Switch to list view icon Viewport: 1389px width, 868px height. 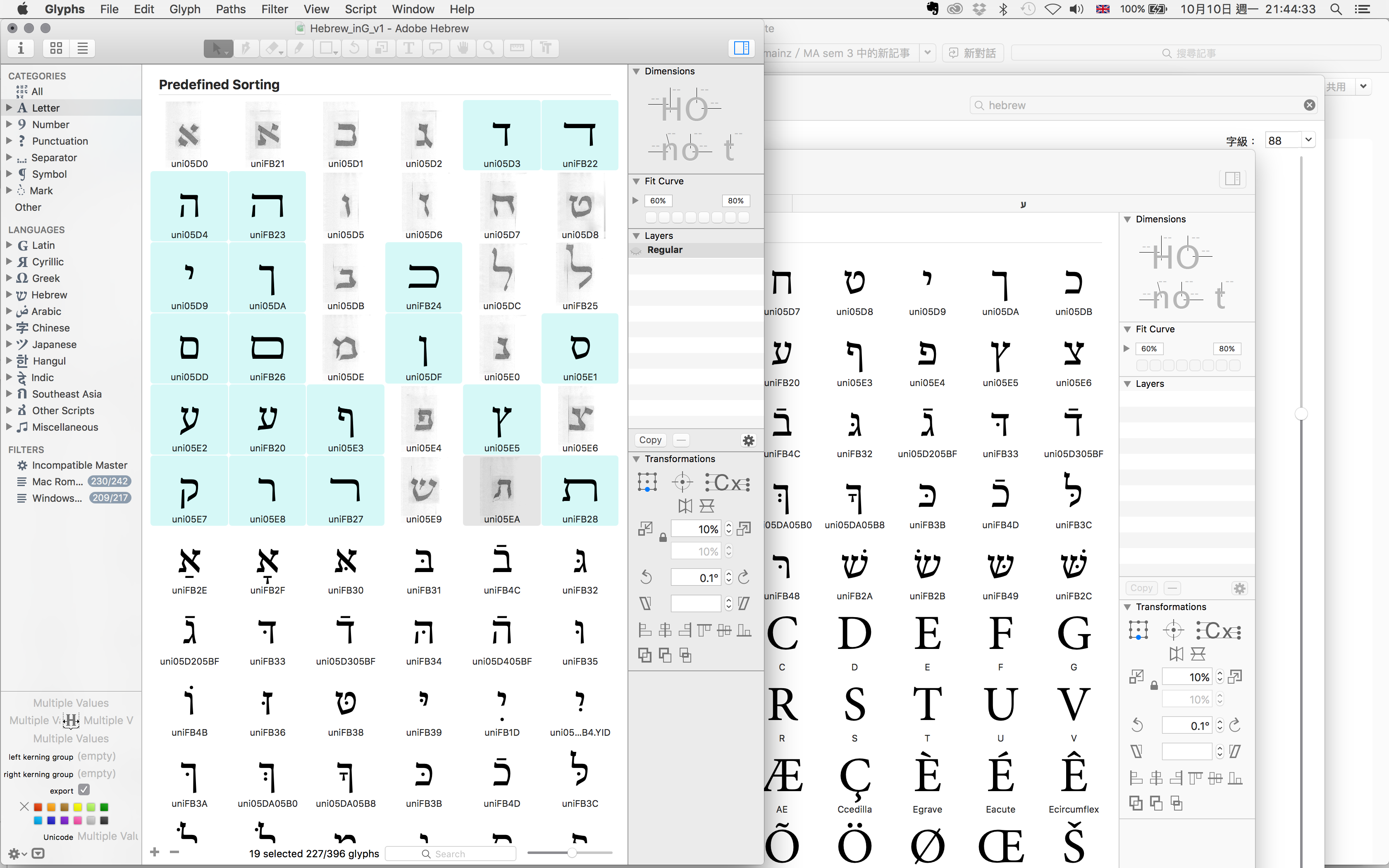tap(83, 48)
